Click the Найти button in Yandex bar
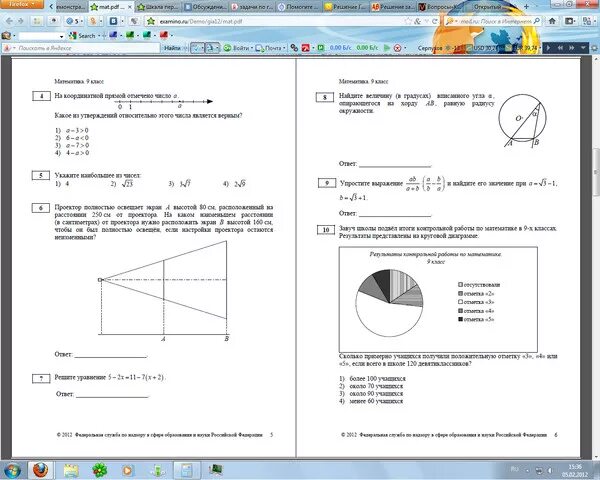This screenshot has width=600, height=480. coord(172,48)
